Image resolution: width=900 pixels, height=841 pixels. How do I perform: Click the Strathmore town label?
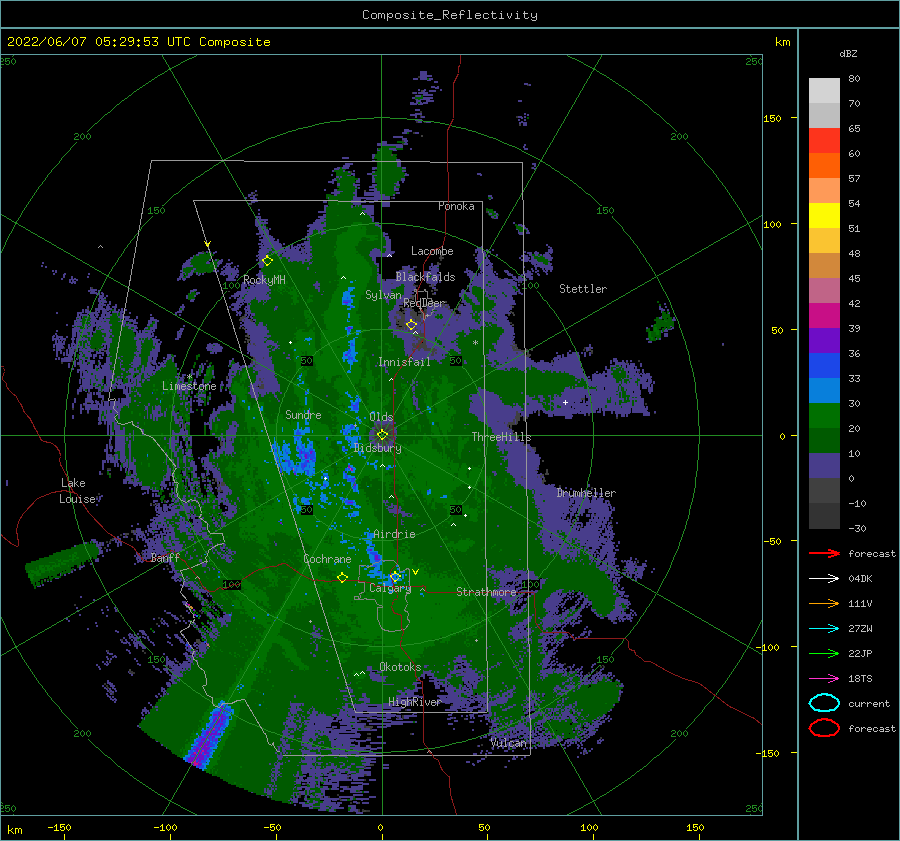[486, 592]
